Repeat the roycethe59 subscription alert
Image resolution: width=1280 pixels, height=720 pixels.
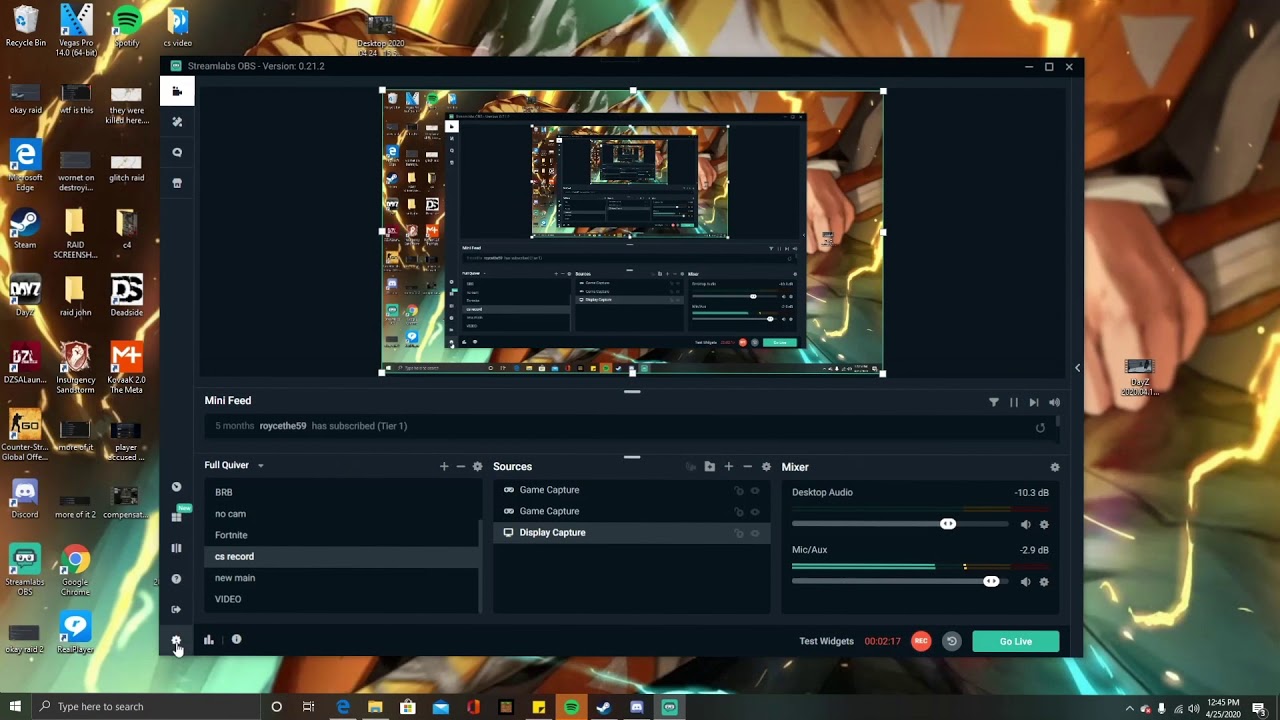[x=1040, y=428]
